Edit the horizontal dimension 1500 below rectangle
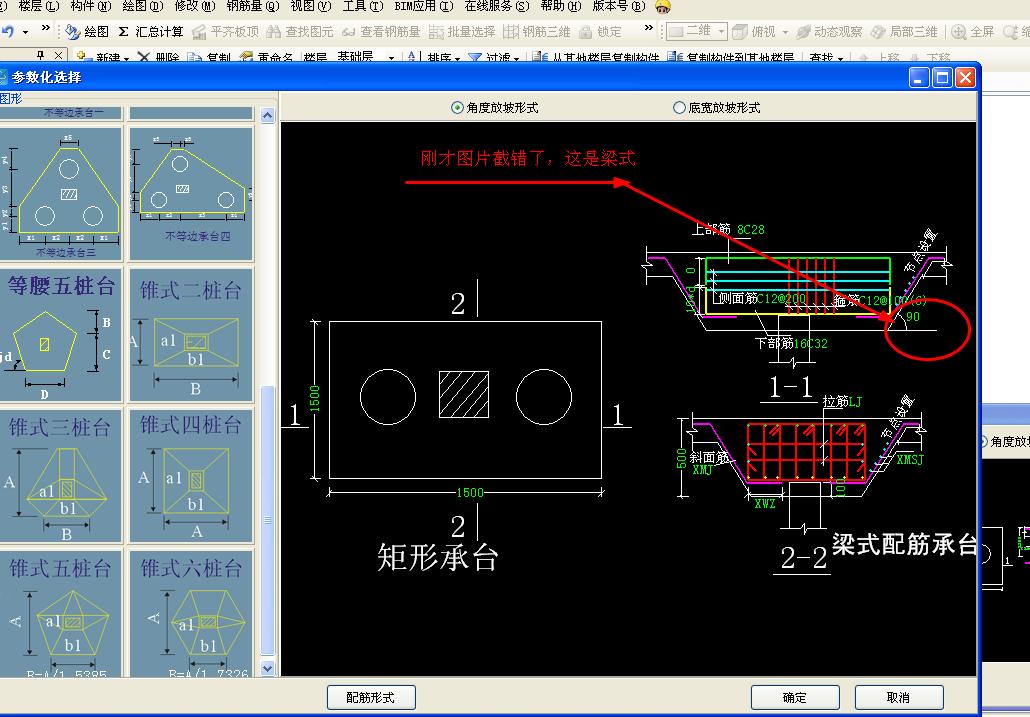1030x717 pixels. (470, 492)
